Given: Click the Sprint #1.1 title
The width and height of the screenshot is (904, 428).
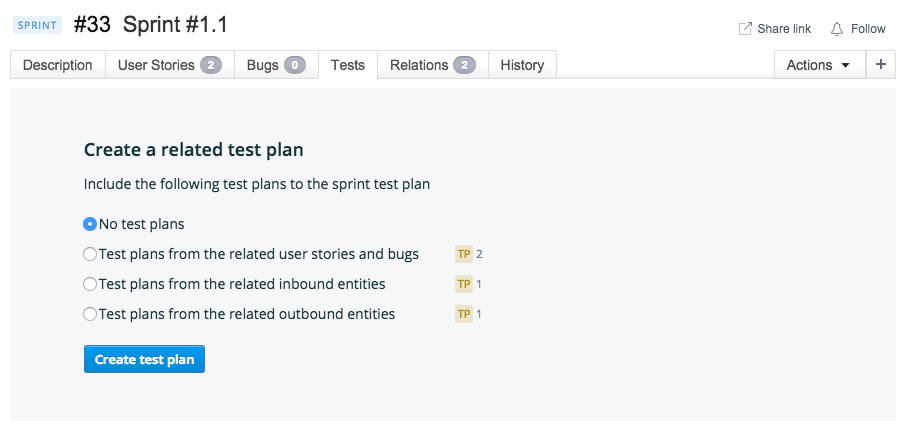Looking at the screenshot, I should (x=175, y=25).
